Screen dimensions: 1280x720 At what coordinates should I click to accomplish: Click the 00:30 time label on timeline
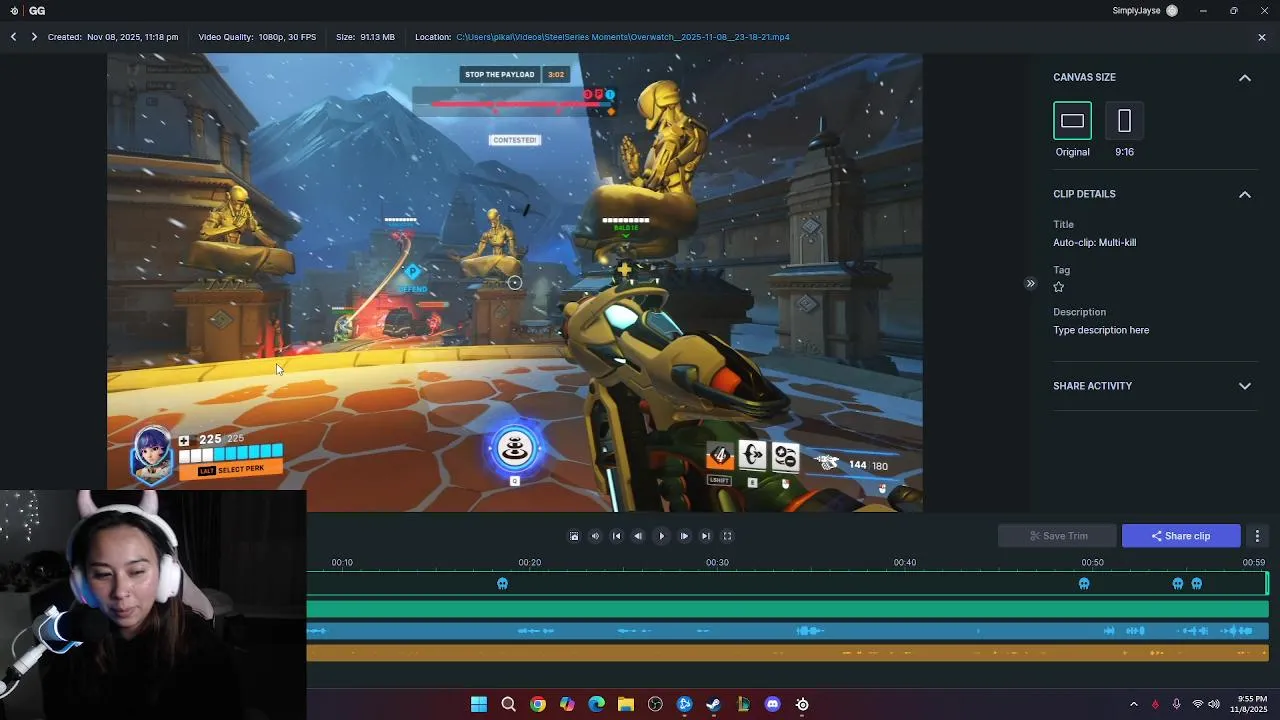click(x=717, y=563)
